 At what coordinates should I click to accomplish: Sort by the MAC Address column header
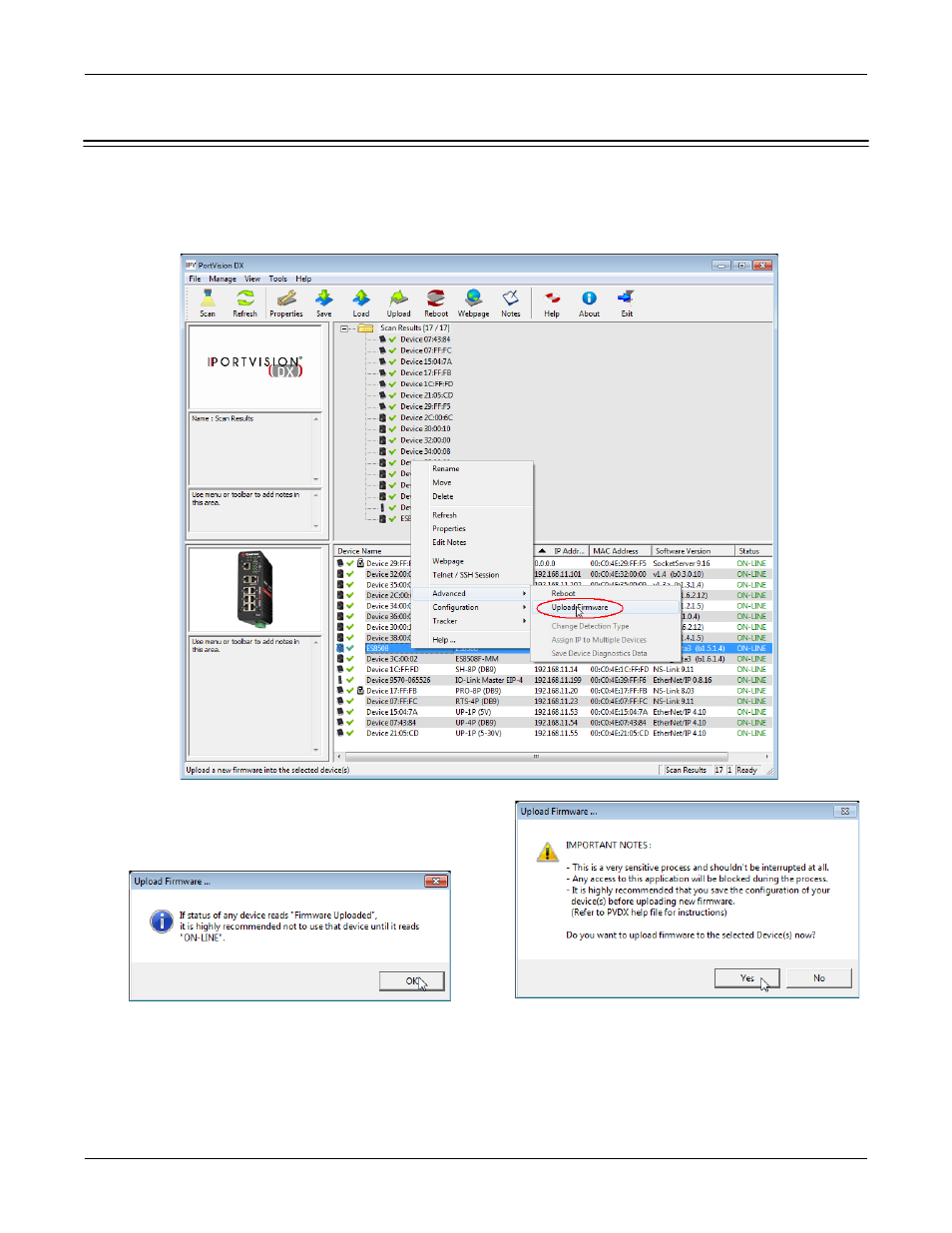620,551
